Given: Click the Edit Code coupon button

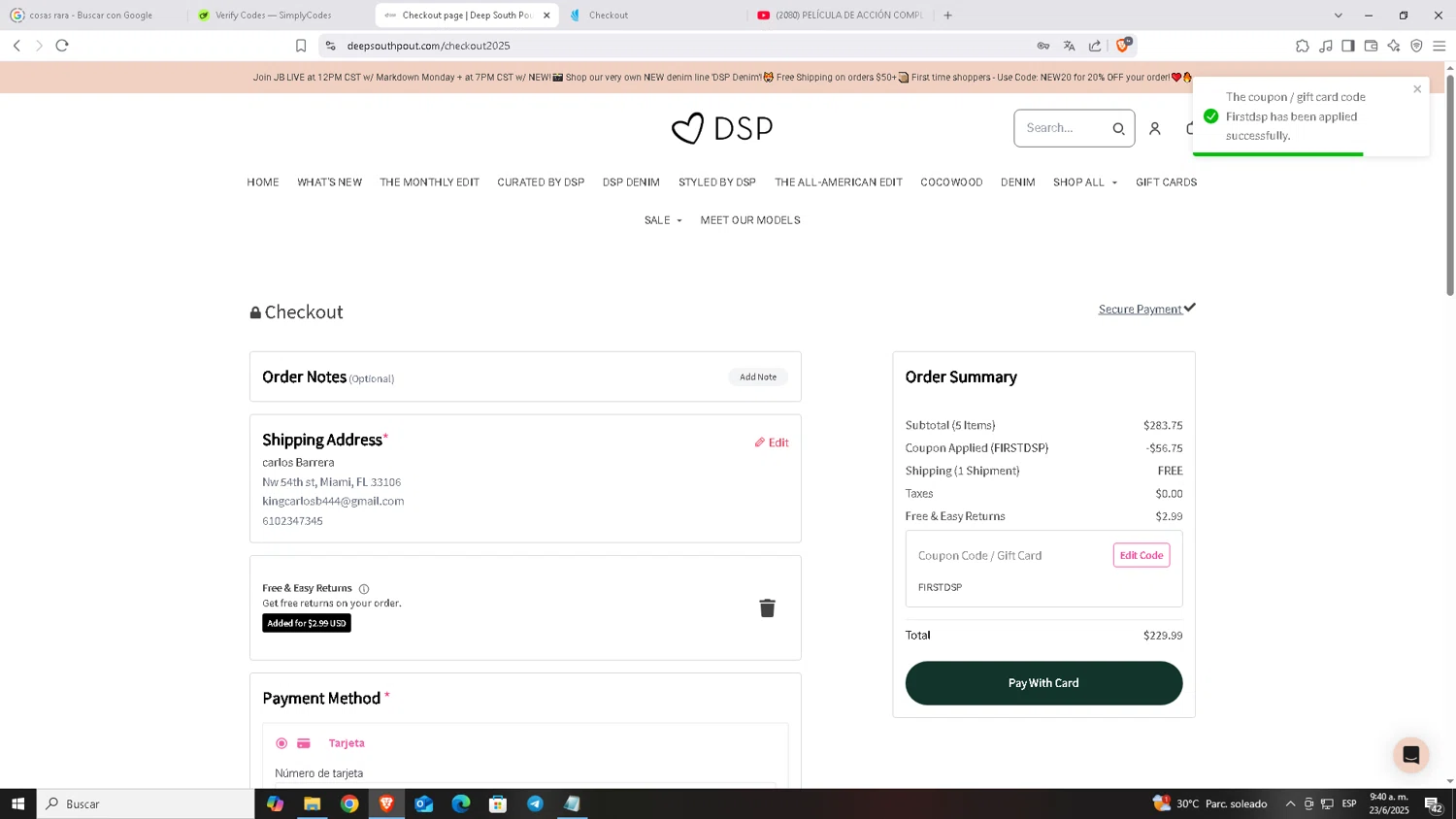Looking at the screenshot, I should pos(1142,555).
